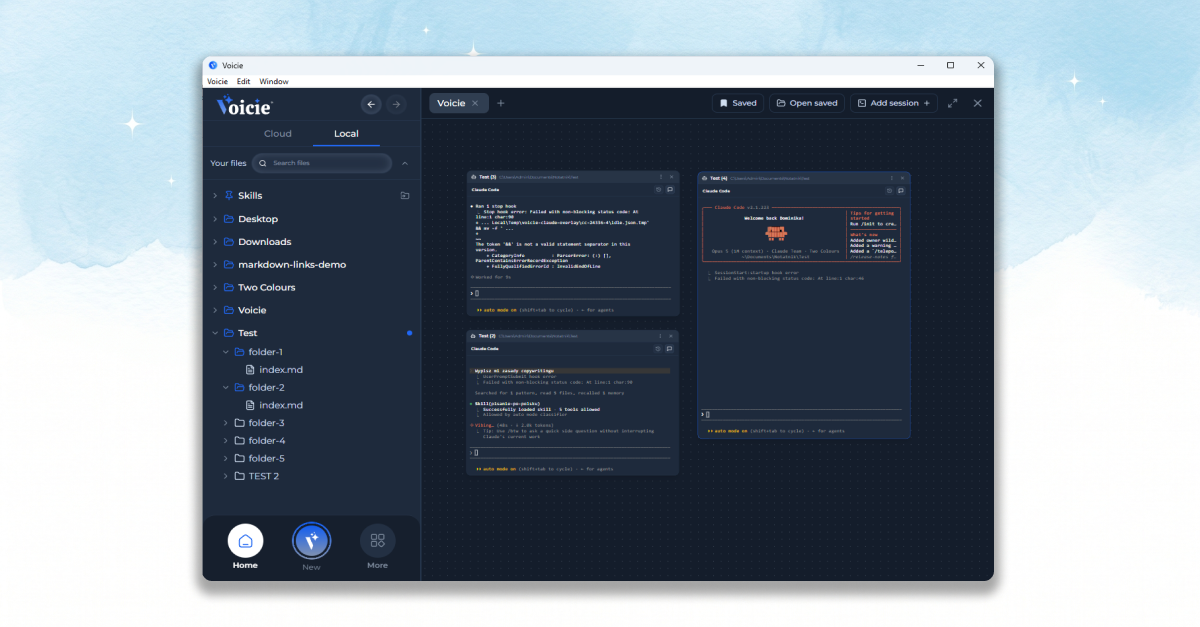Click the Saved button
Screen dimensions: 1200x627
pos(738,103)
